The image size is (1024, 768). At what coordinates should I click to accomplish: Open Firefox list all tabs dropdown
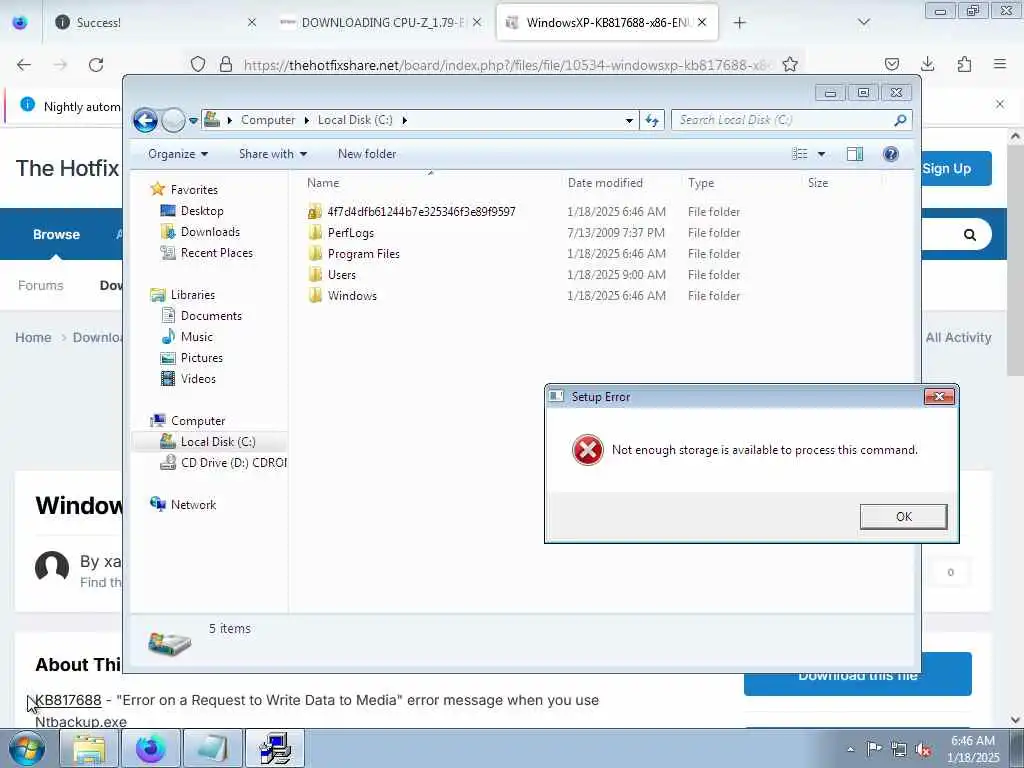[863, 22]
